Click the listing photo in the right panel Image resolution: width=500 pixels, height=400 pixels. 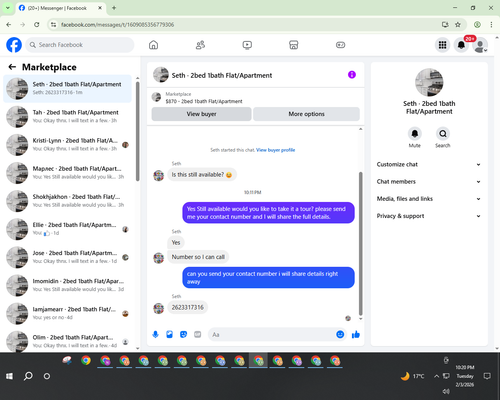tap(429, 82)
